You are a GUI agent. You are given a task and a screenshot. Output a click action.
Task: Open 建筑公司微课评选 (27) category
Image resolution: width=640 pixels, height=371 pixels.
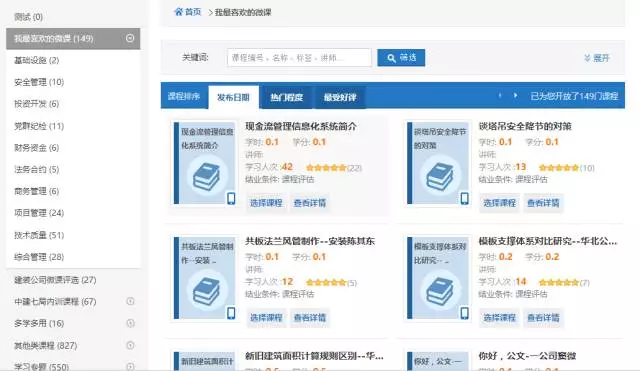click(56, 280)
